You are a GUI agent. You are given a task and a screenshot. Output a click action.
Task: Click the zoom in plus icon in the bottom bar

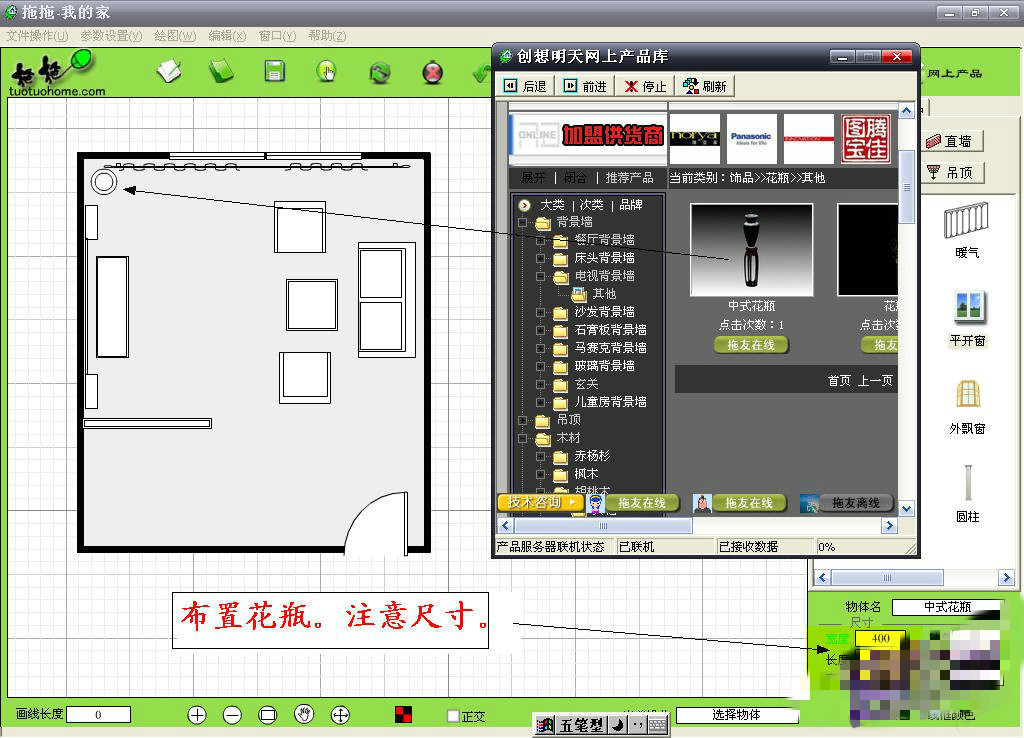tap(197, 715)
